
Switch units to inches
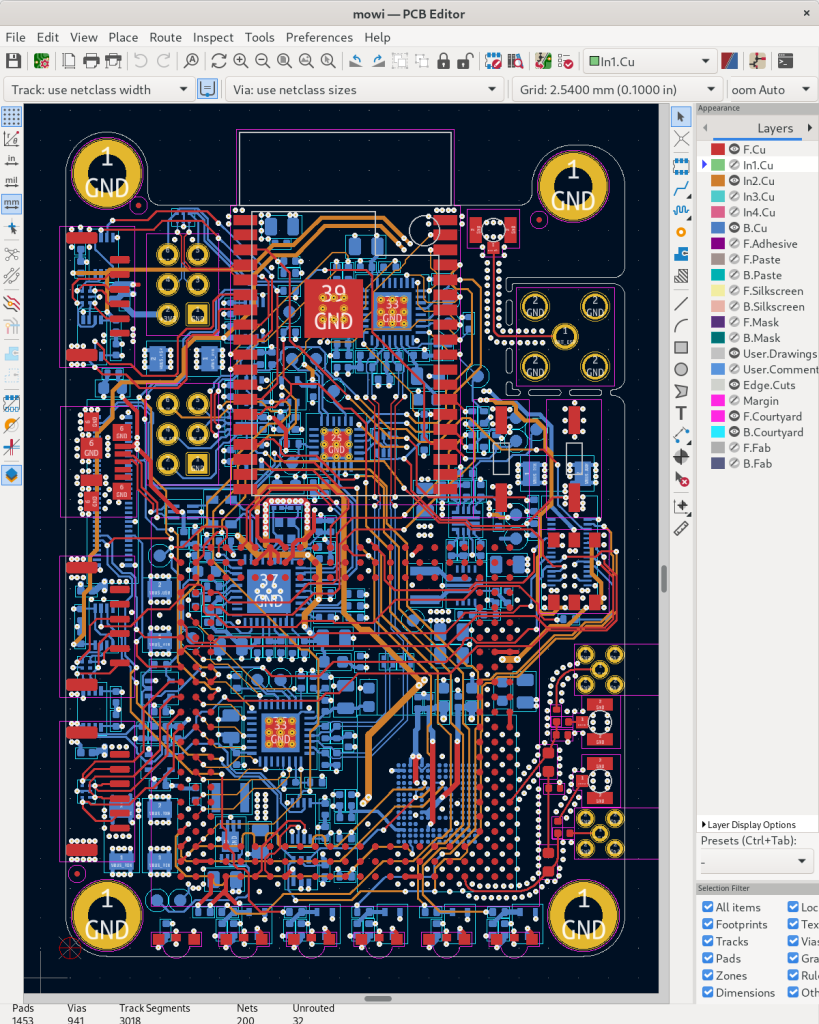(x=12, y=159)
